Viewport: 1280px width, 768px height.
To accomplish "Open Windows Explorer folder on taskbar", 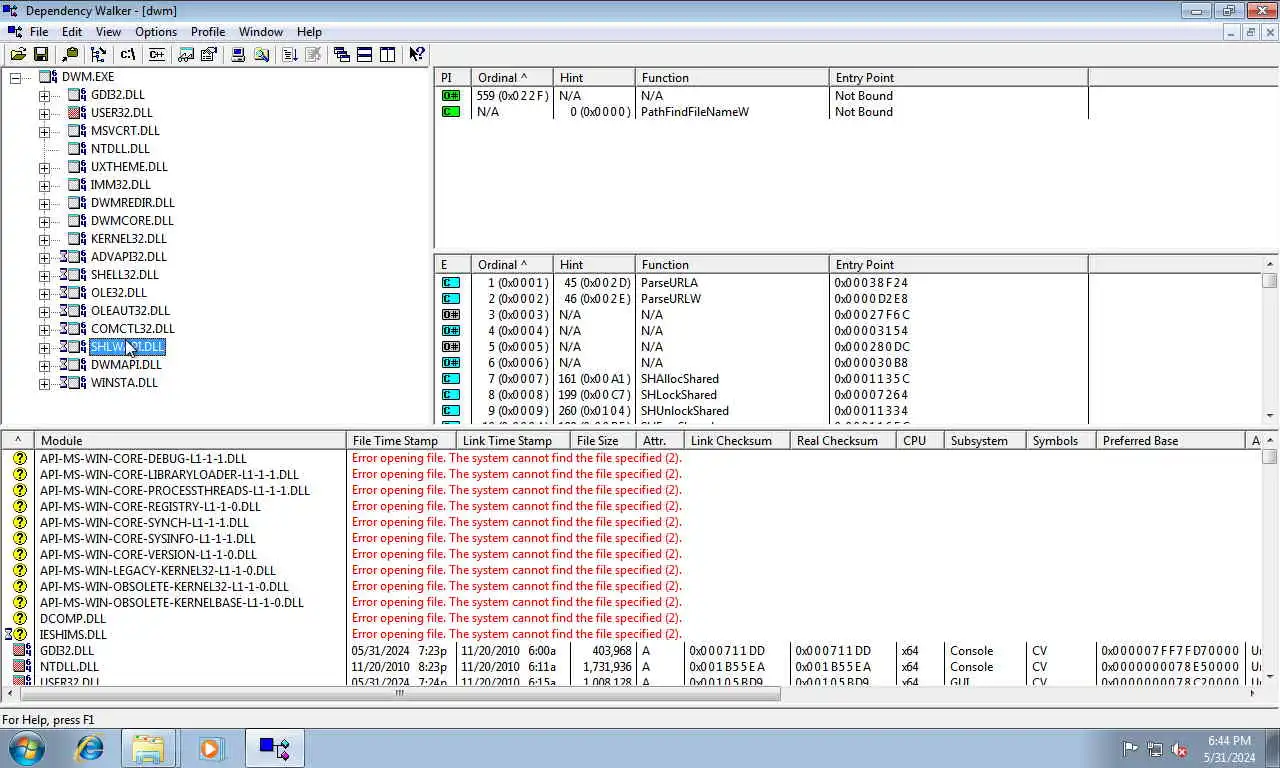I will coord(148,748).
